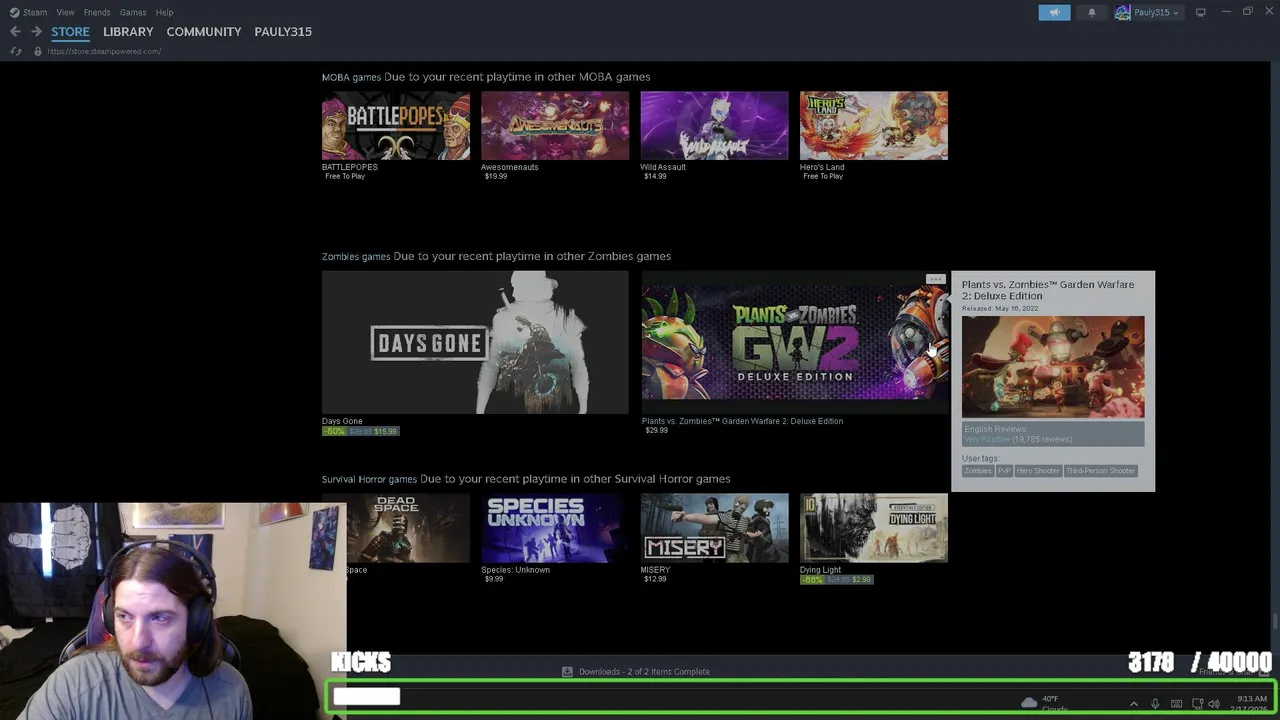Click the taskbar touch keyboard icon
Viewport: 1280px width, 720px height.
pyautogui.click(x=1176, y=704)
